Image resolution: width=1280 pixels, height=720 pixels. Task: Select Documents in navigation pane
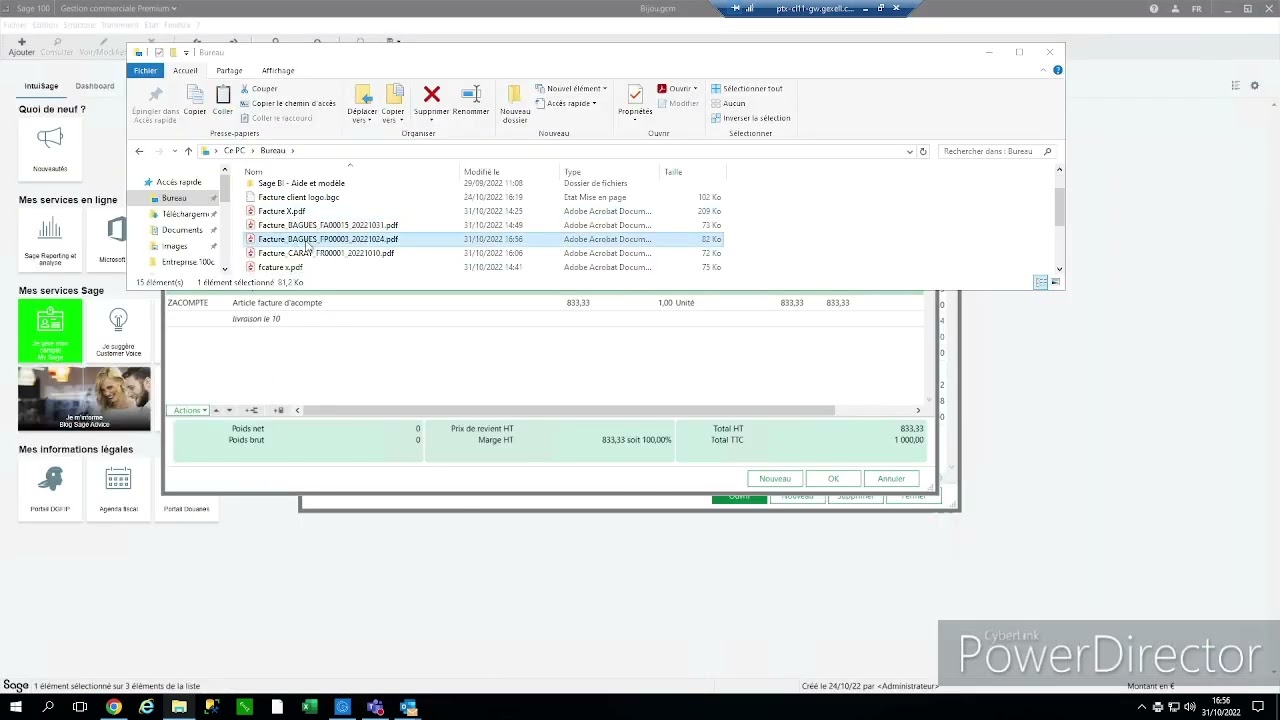182,230
